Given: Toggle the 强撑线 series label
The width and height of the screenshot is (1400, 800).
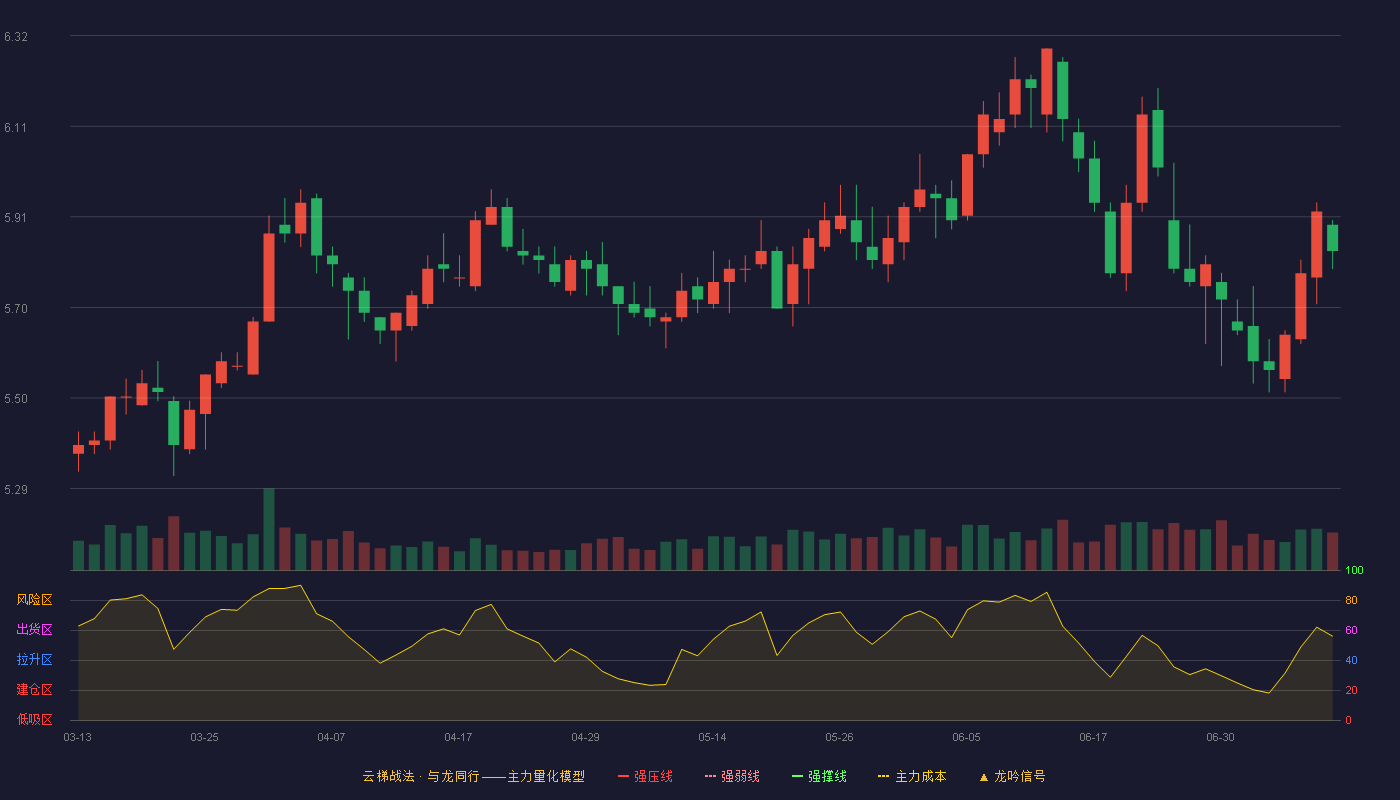Looking at the screenshot, I should point(827,776).
